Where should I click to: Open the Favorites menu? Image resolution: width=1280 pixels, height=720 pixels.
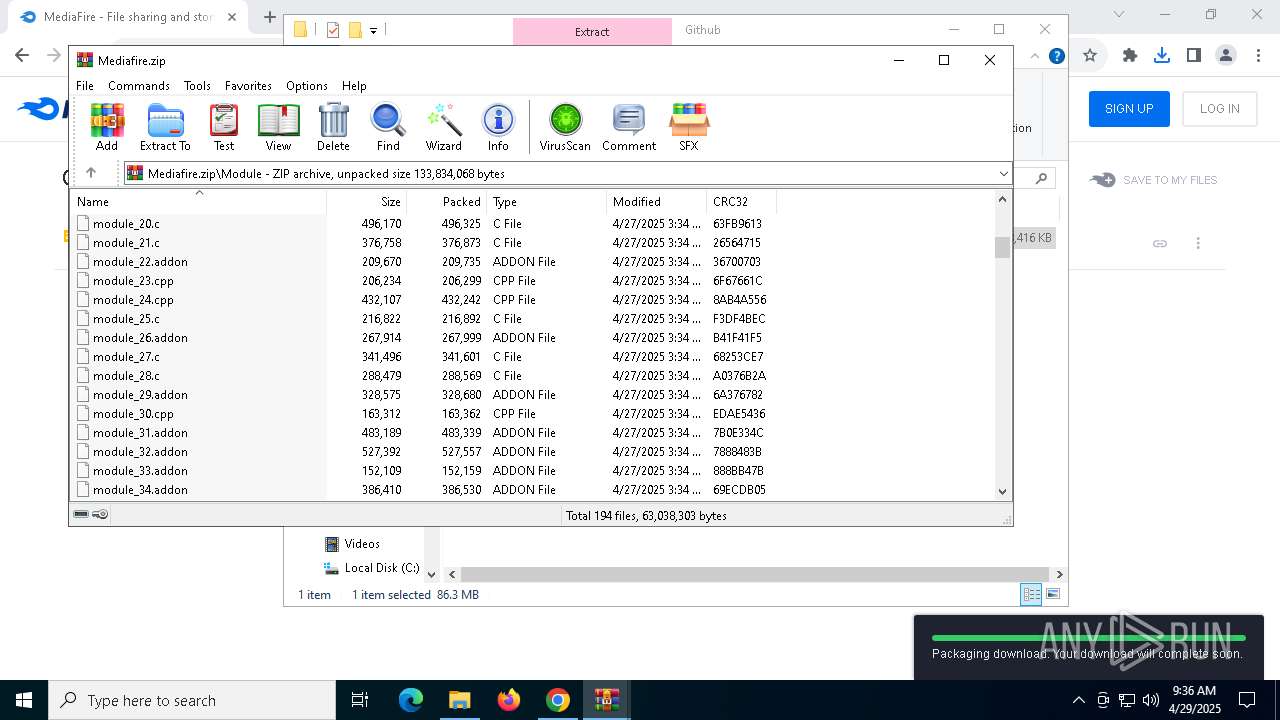point(248,86)
